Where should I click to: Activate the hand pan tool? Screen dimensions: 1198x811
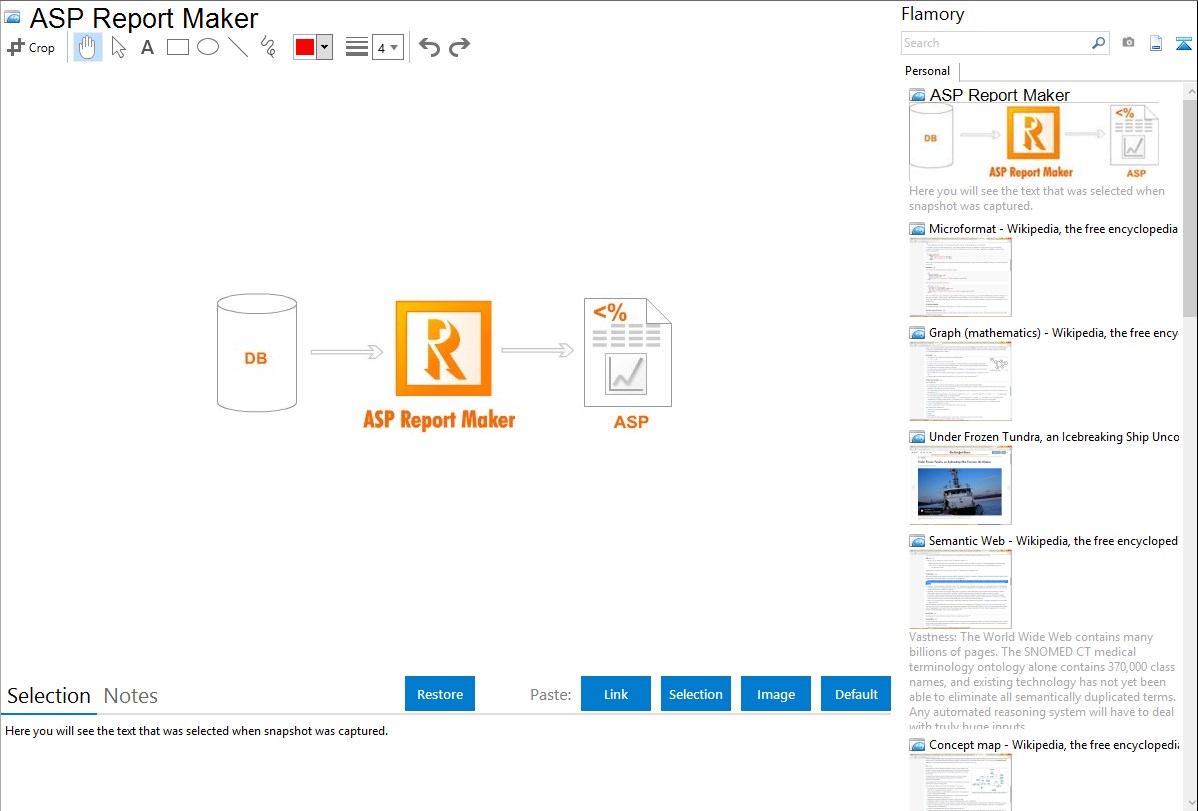(x=87, y=47)
